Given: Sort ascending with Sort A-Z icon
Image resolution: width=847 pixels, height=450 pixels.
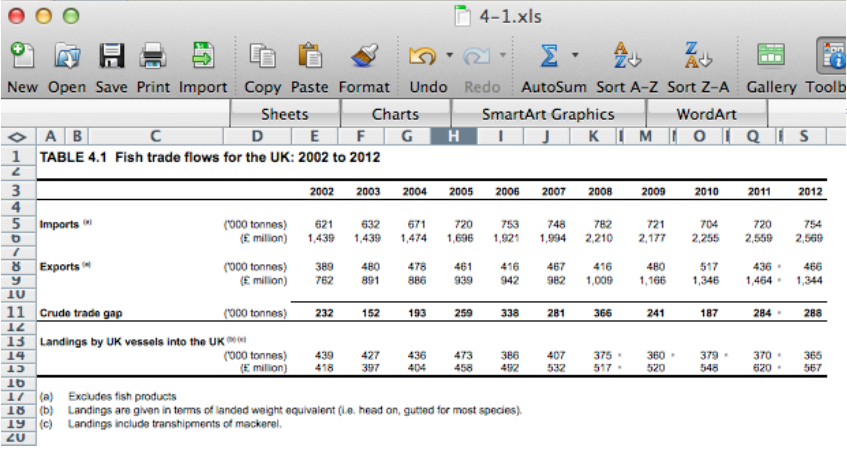Looking at the screenshot, I should [x=625, y=55].
